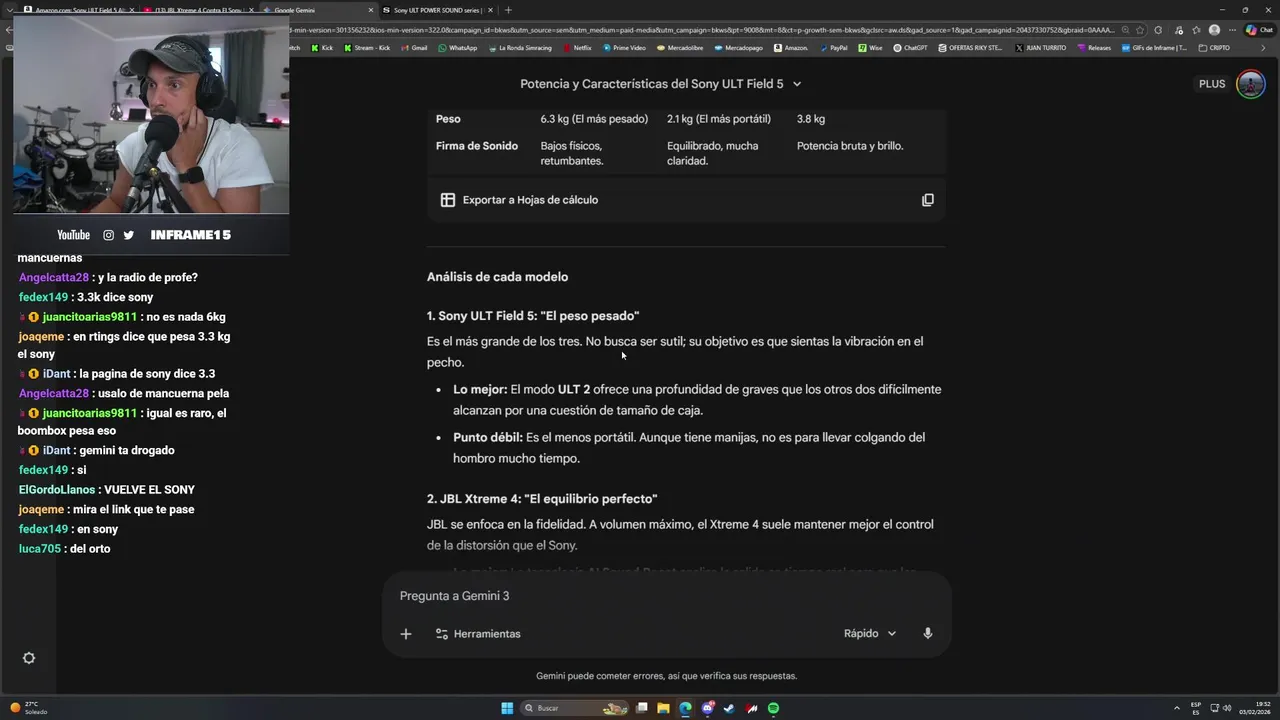1280x720 pixels.
Task: Focus the Pregunta a Gemini 3 input field
Action: 665,596
